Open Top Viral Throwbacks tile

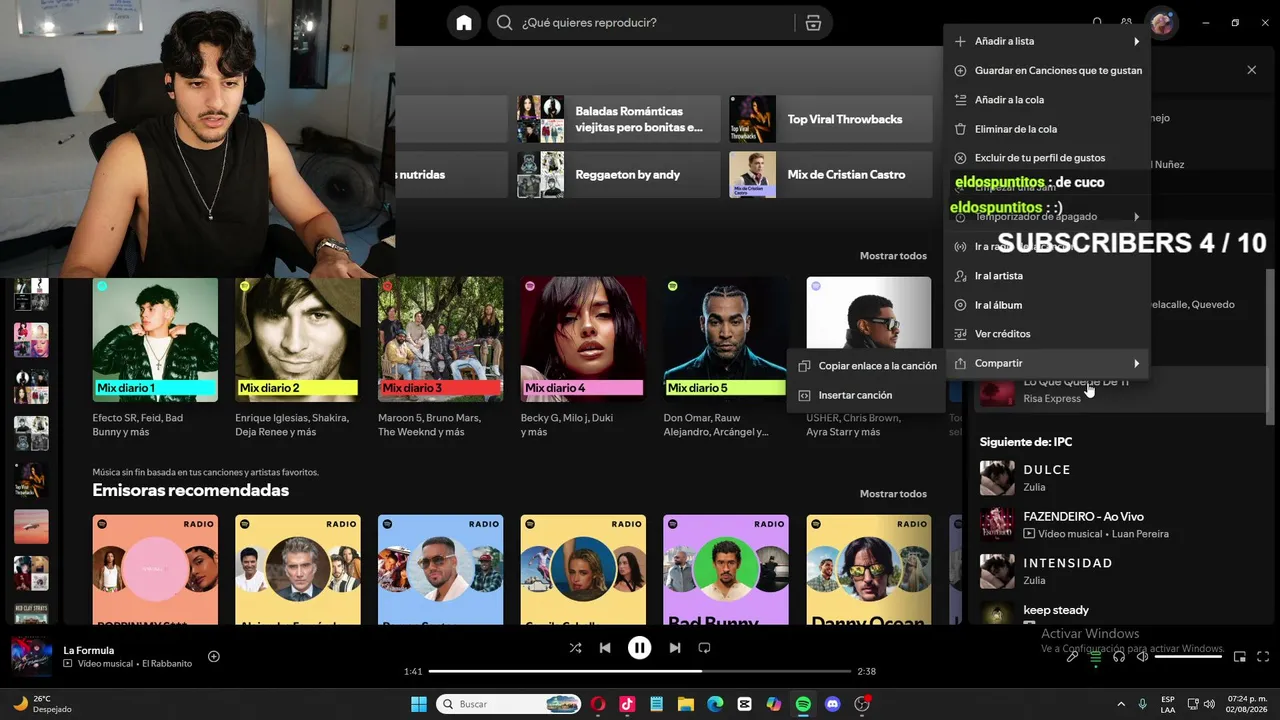(831, 119)
